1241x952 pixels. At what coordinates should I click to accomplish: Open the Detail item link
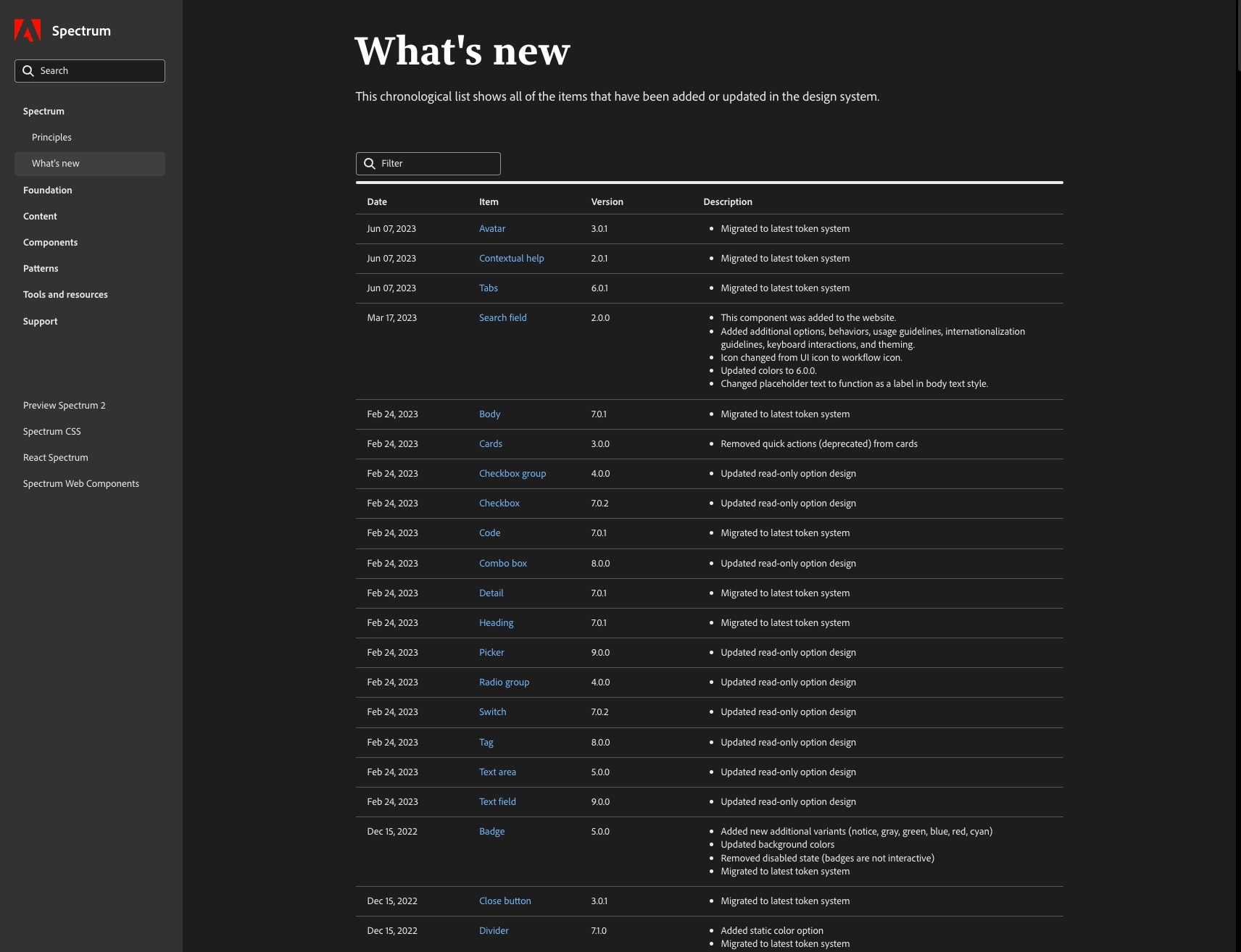[x=491, y=593]
